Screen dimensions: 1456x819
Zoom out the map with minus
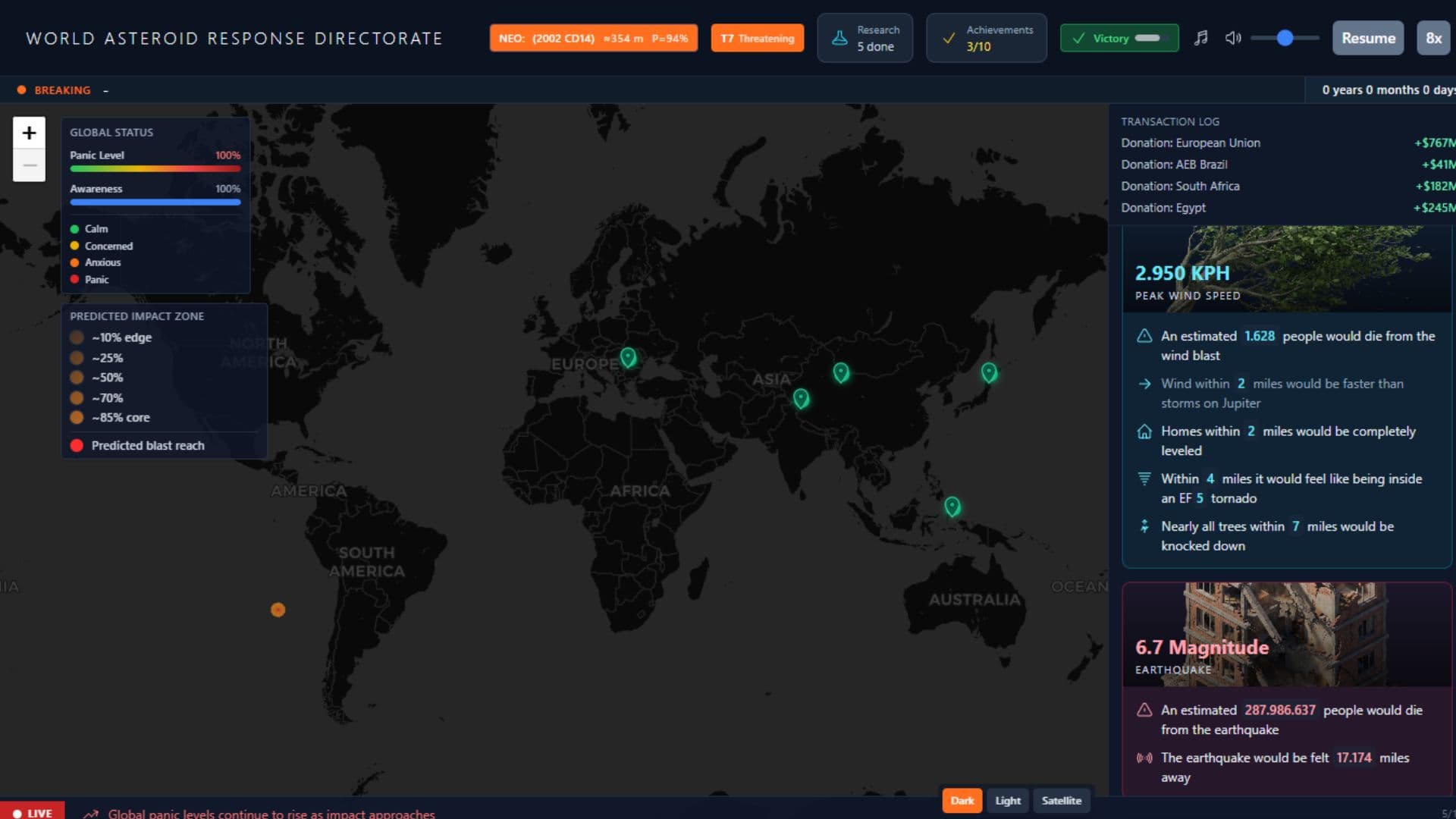point(29,165)
